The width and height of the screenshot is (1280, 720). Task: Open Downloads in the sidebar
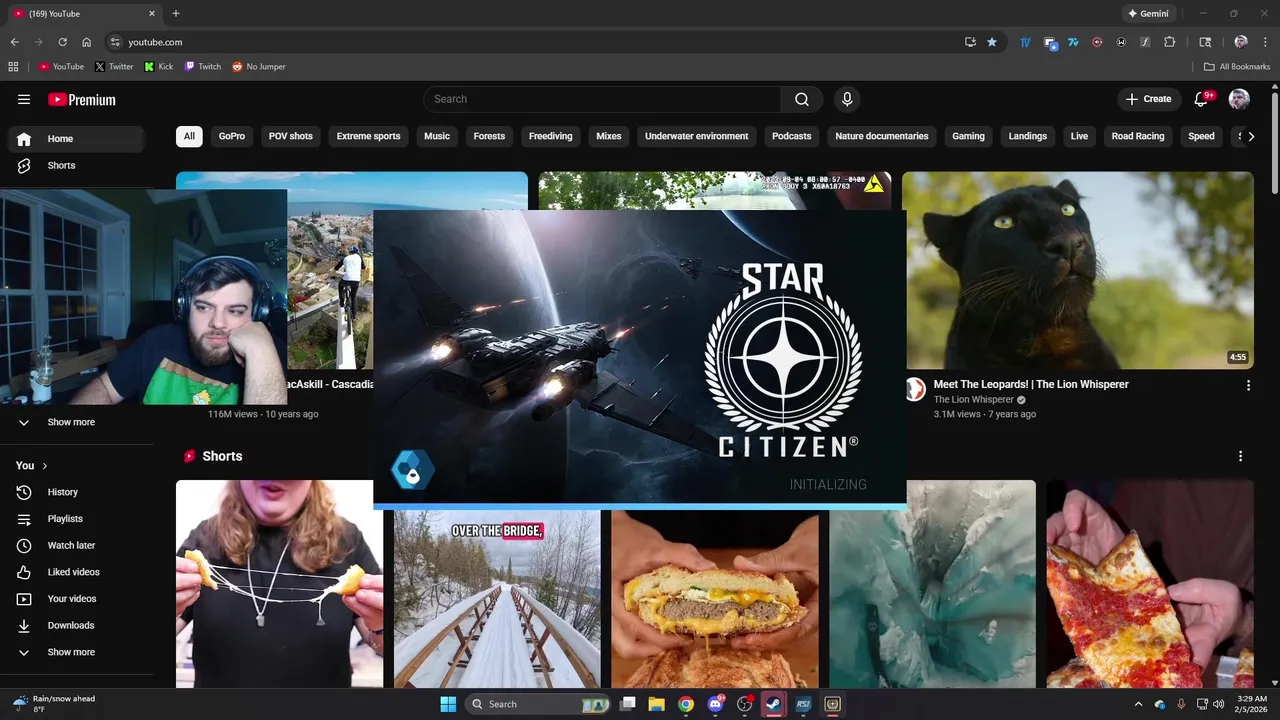(76, 625)
